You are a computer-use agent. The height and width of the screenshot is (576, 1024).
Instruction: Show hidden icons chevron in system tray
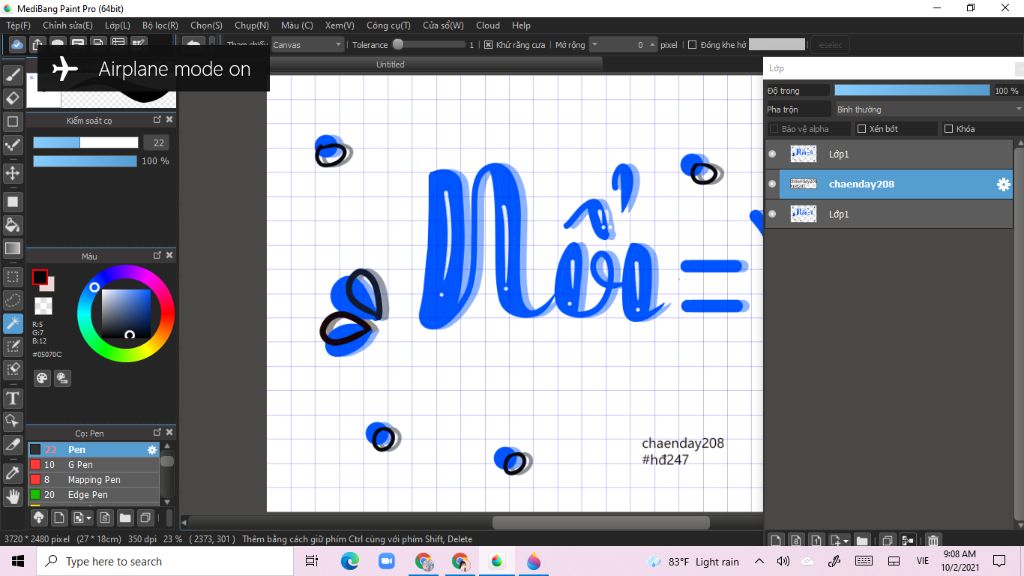click(759, 561)
